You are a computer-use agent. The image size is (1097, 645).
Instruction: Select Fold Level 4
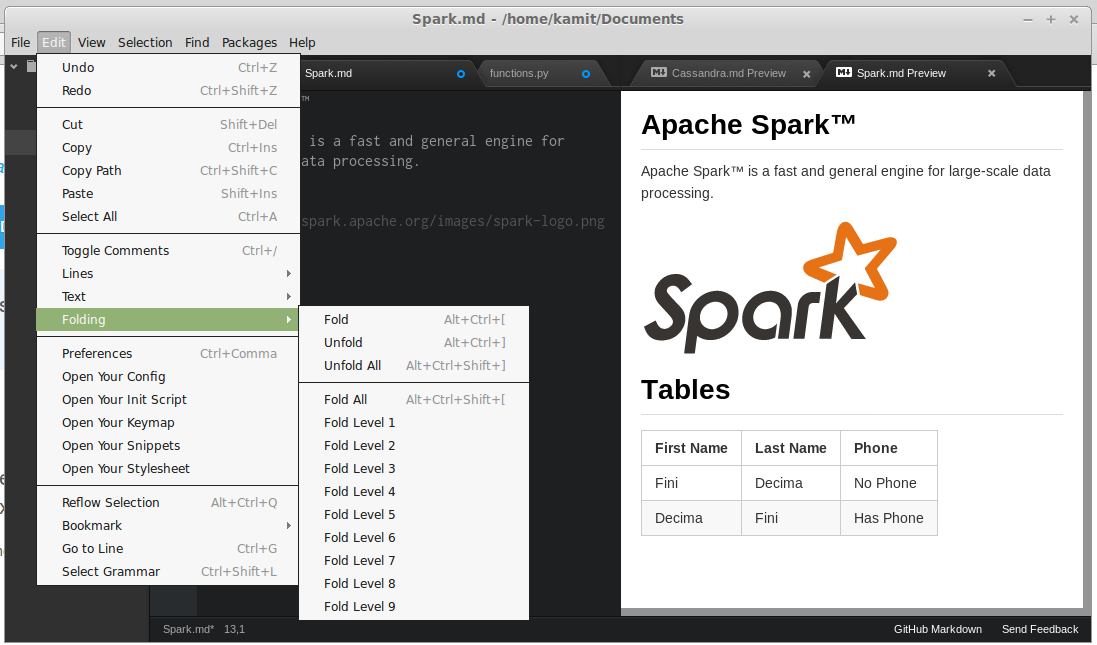(413, 492)
